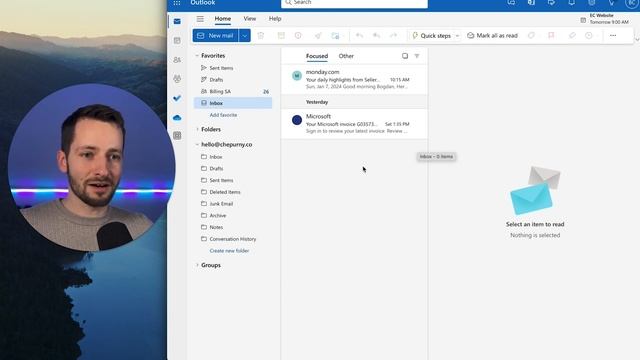The height and width of the screenshot is (360, 640).
Task: Click the Create new folder link
Action: tap(229, 251)
